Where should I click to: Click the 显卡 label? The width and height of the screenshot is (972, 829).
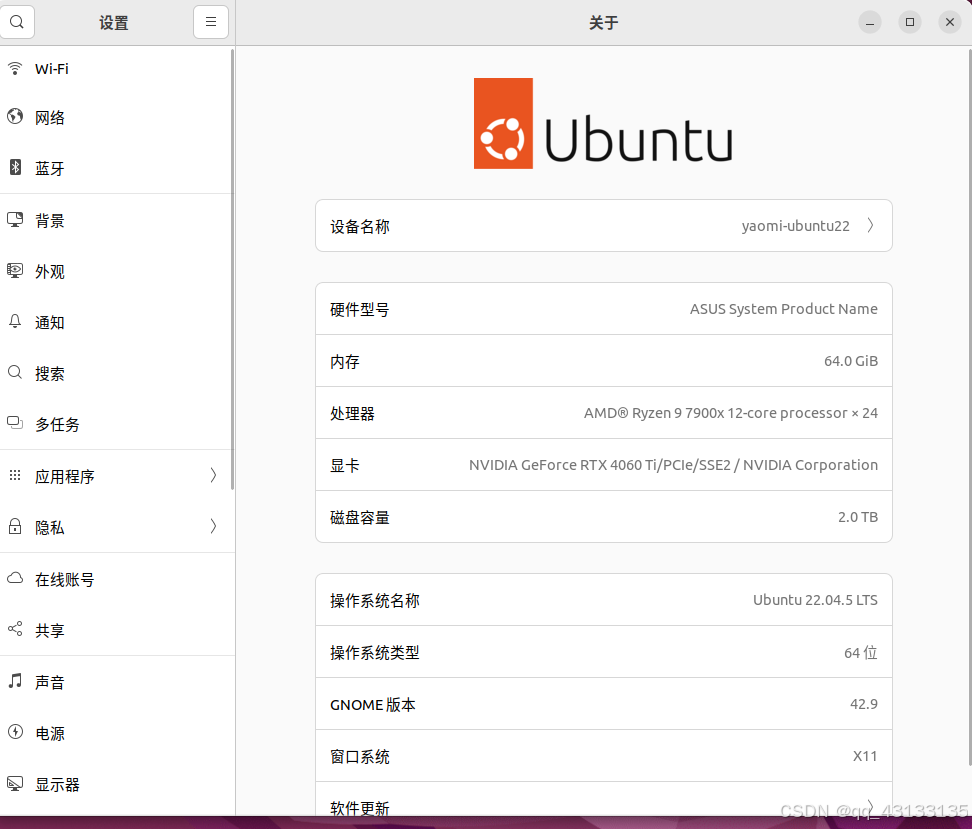click(x=345, y=466)
